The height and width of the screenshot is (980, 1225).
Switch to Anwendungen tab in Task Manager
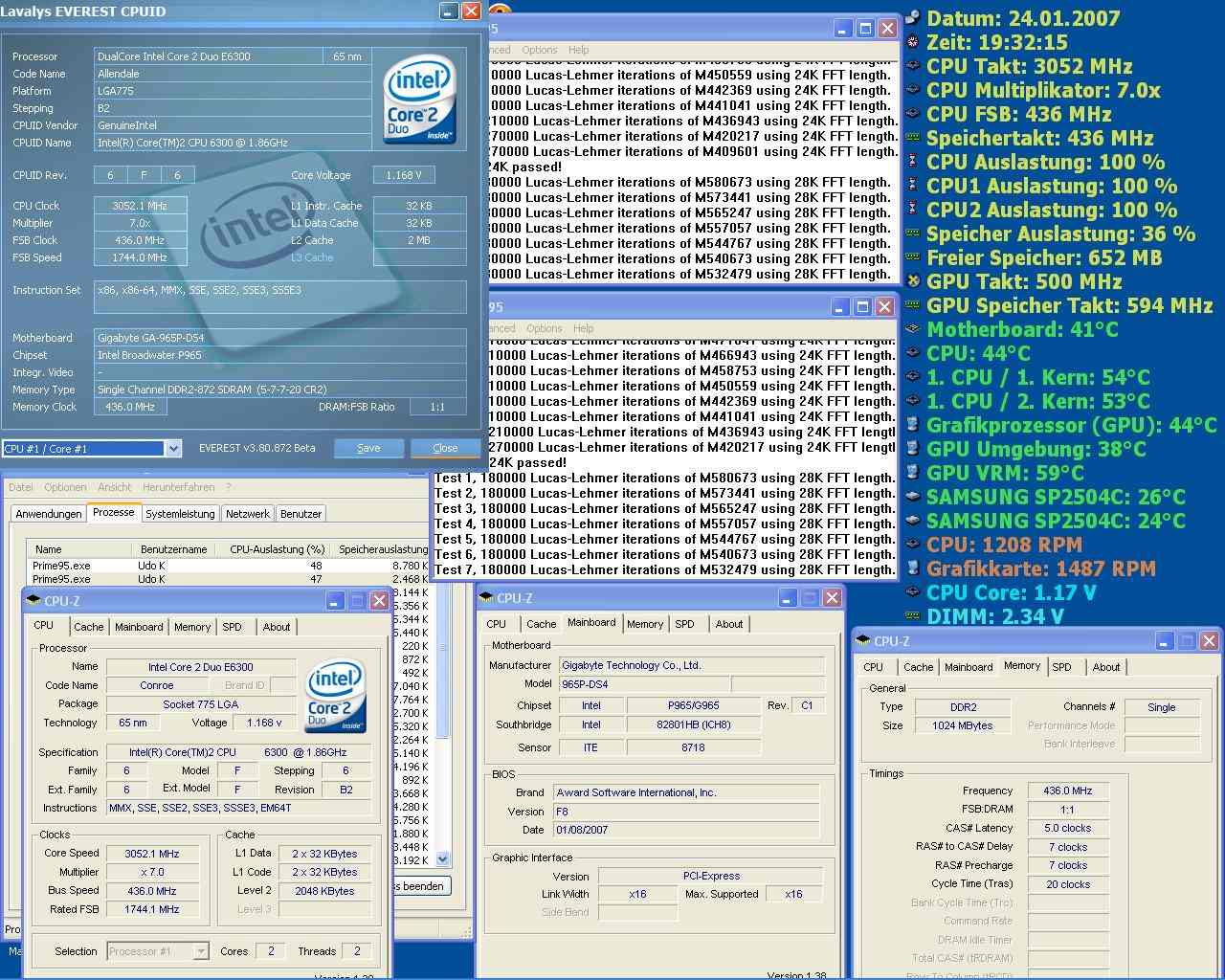coord(49,514)
